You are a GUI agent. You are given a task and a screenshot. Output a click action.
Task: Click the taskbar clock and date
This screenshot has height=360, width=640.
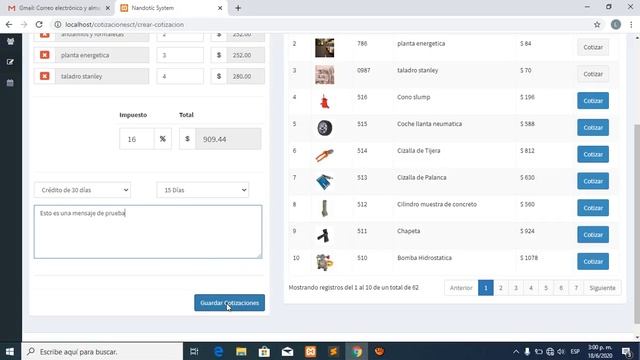pos(600,351)
